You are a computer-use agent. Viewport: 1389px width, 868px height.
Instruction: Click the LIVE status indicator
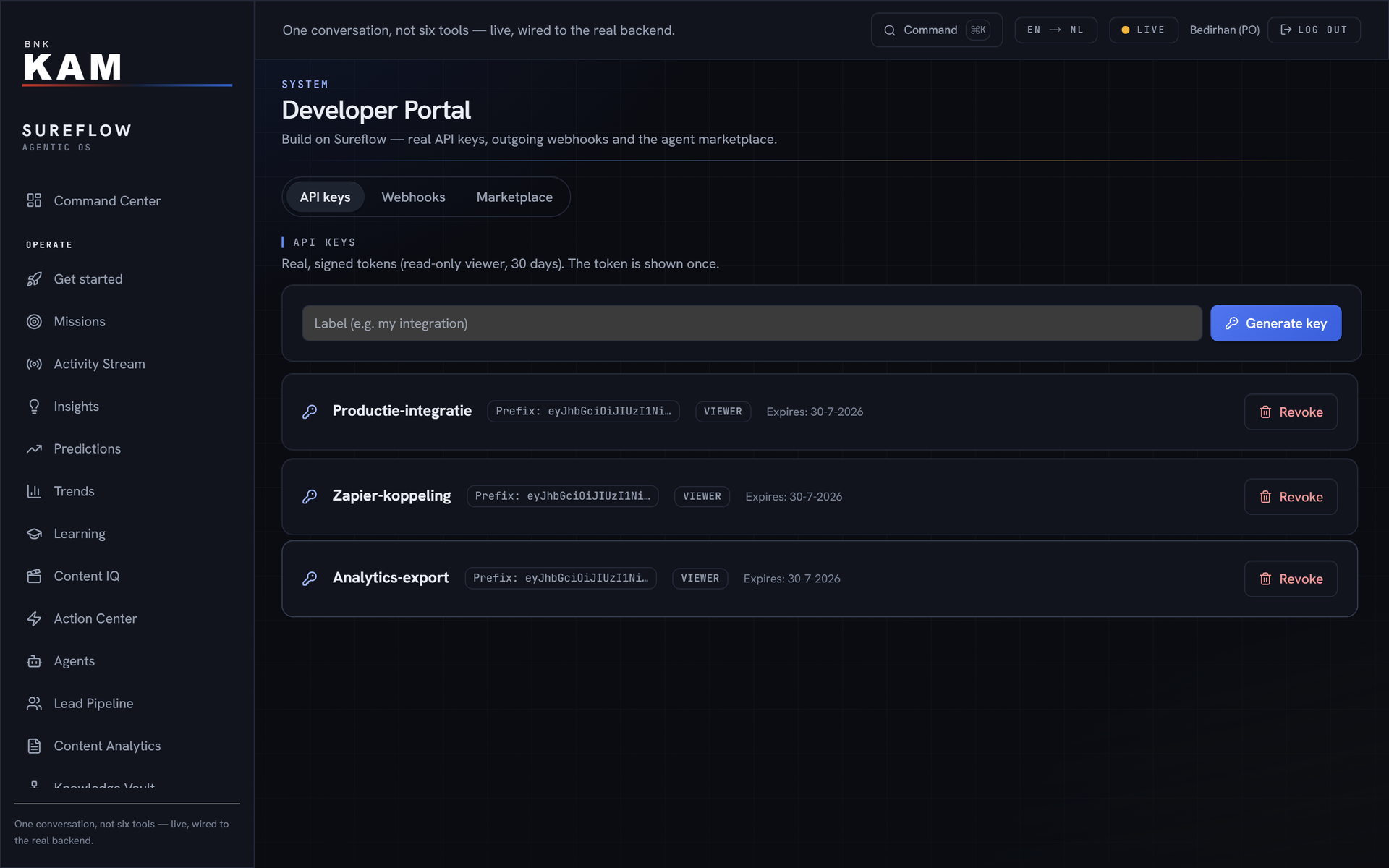pos(1143,30)
